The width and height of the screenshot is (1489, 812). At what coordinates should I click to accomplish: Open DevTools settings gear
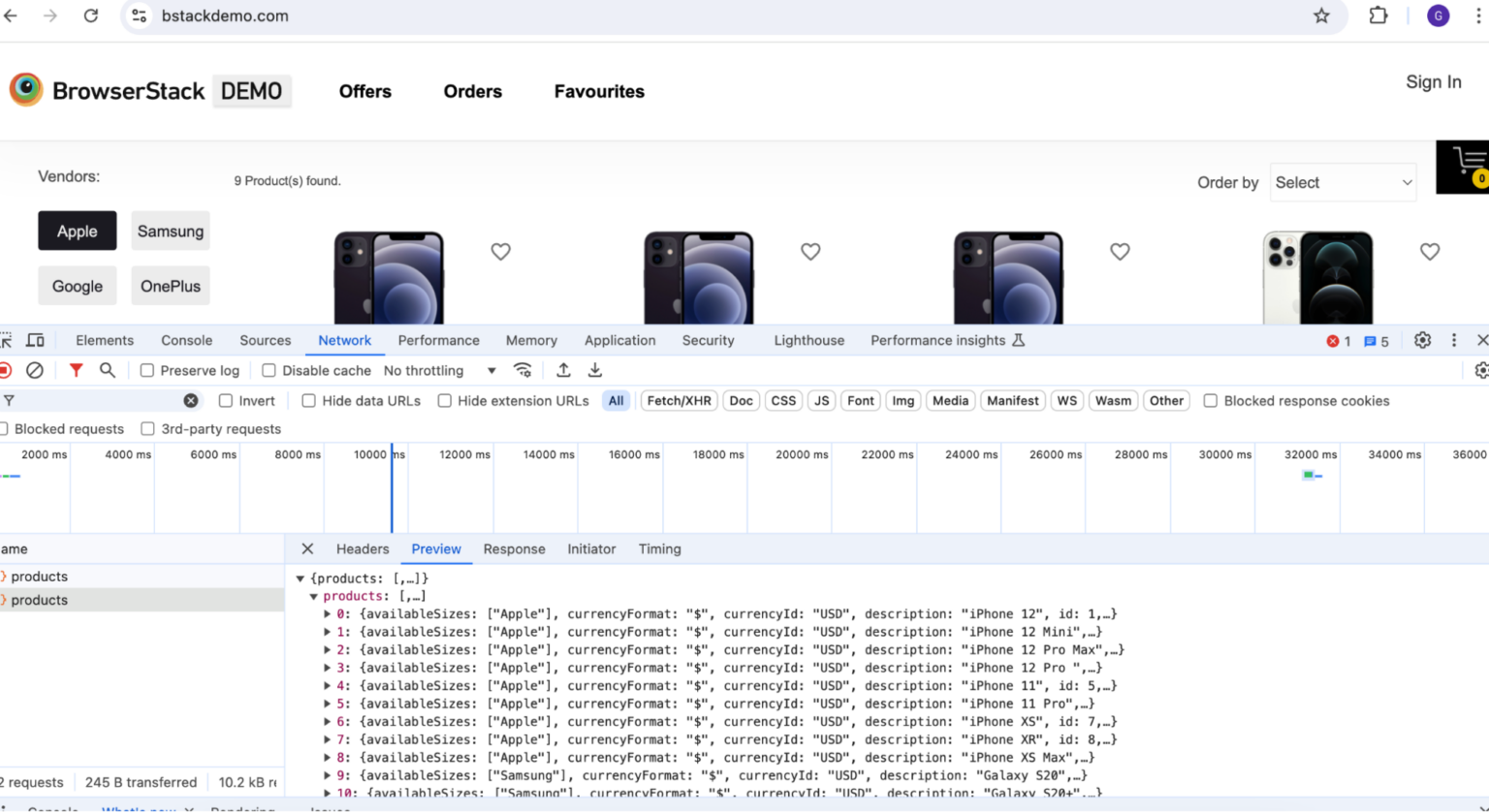[x=1422, y=340]
